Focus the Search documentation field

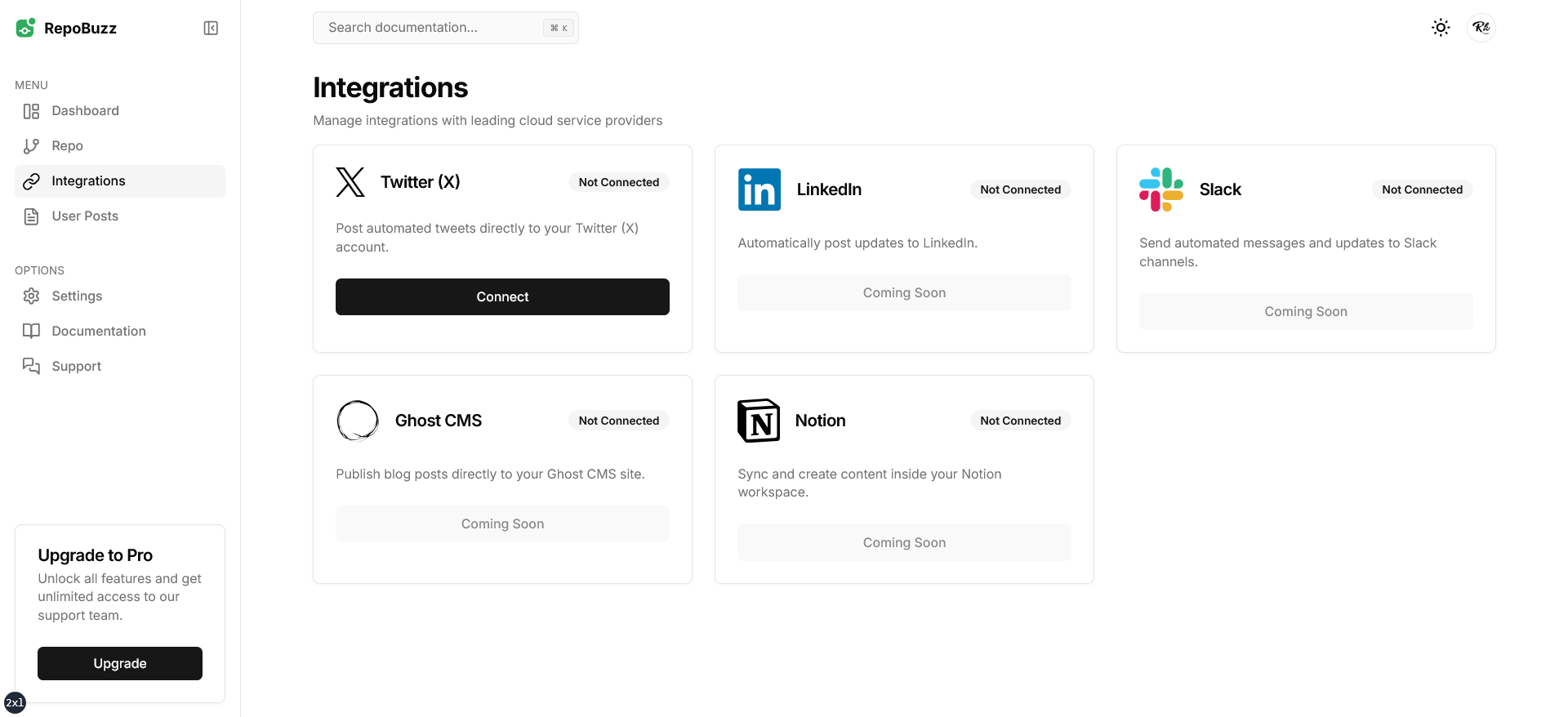[x=446, y=28]
